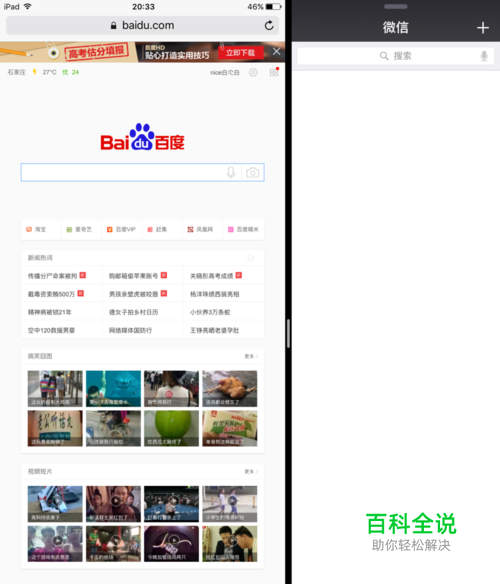Play video of two children walking
This screenshot has height=584, width=500.
pos(230,504)
